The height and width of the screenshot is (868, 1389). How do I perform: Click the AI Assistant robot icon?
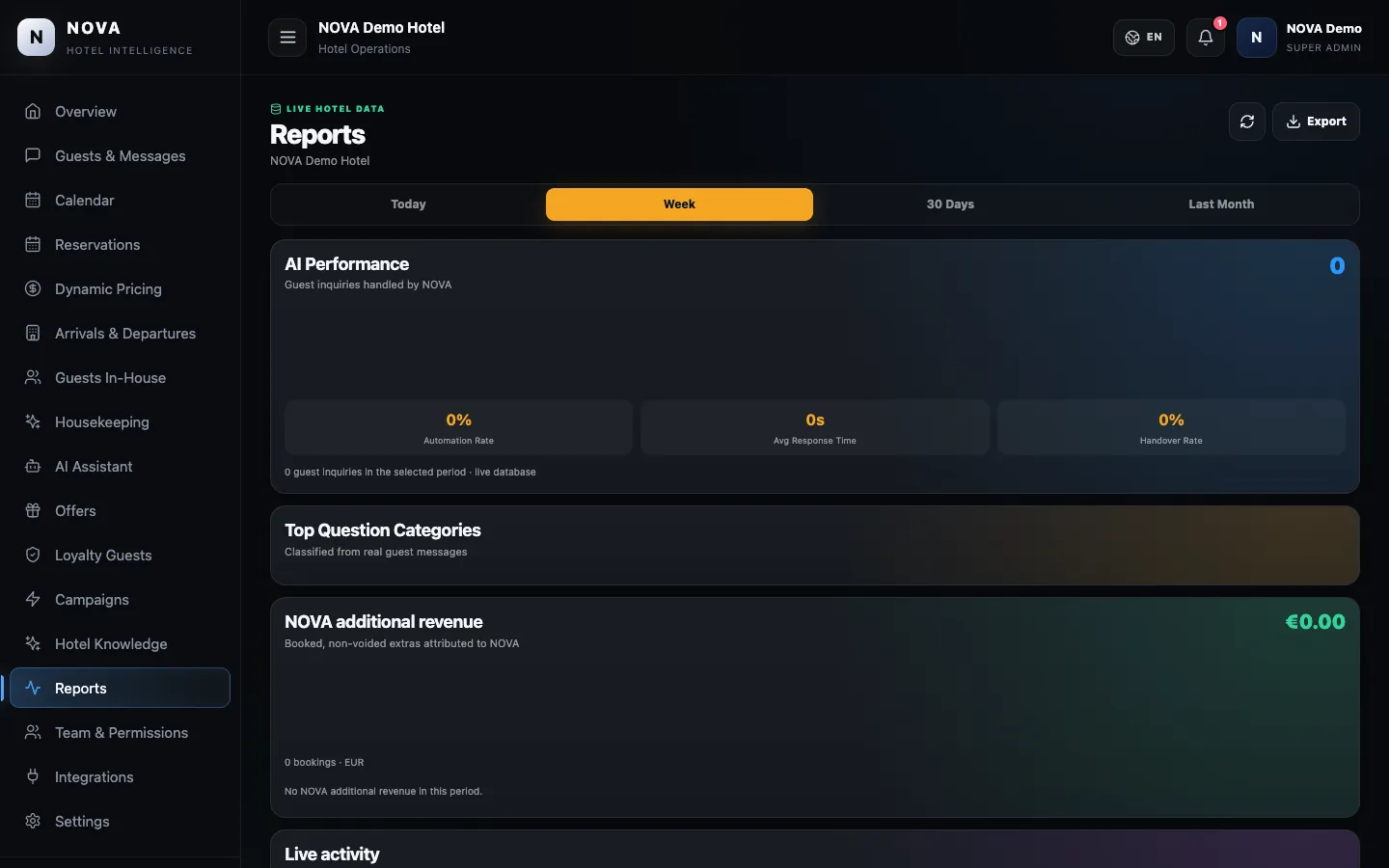tap(33, 466)
